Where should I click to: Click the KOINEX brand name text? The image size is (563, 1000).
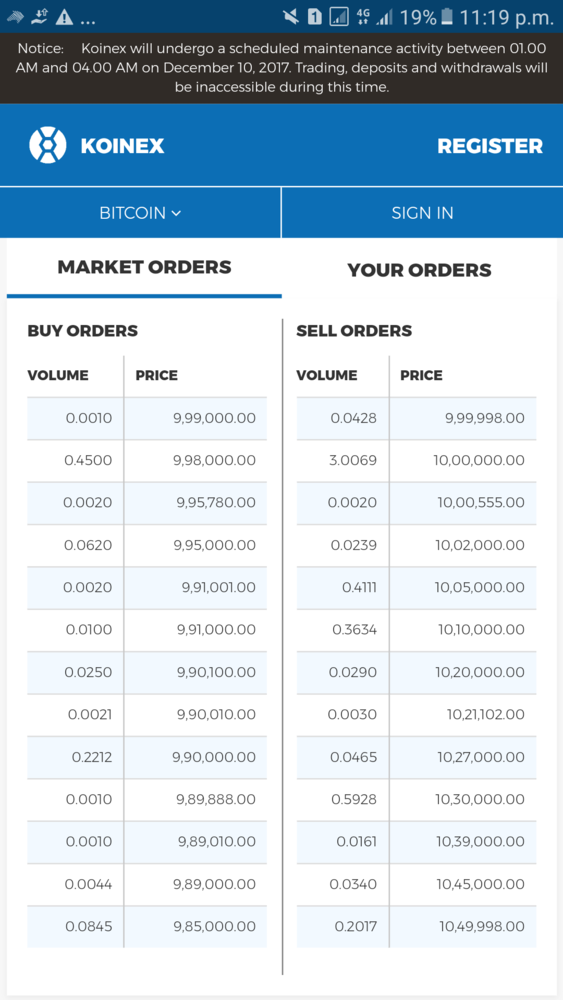tap(122, 146)
